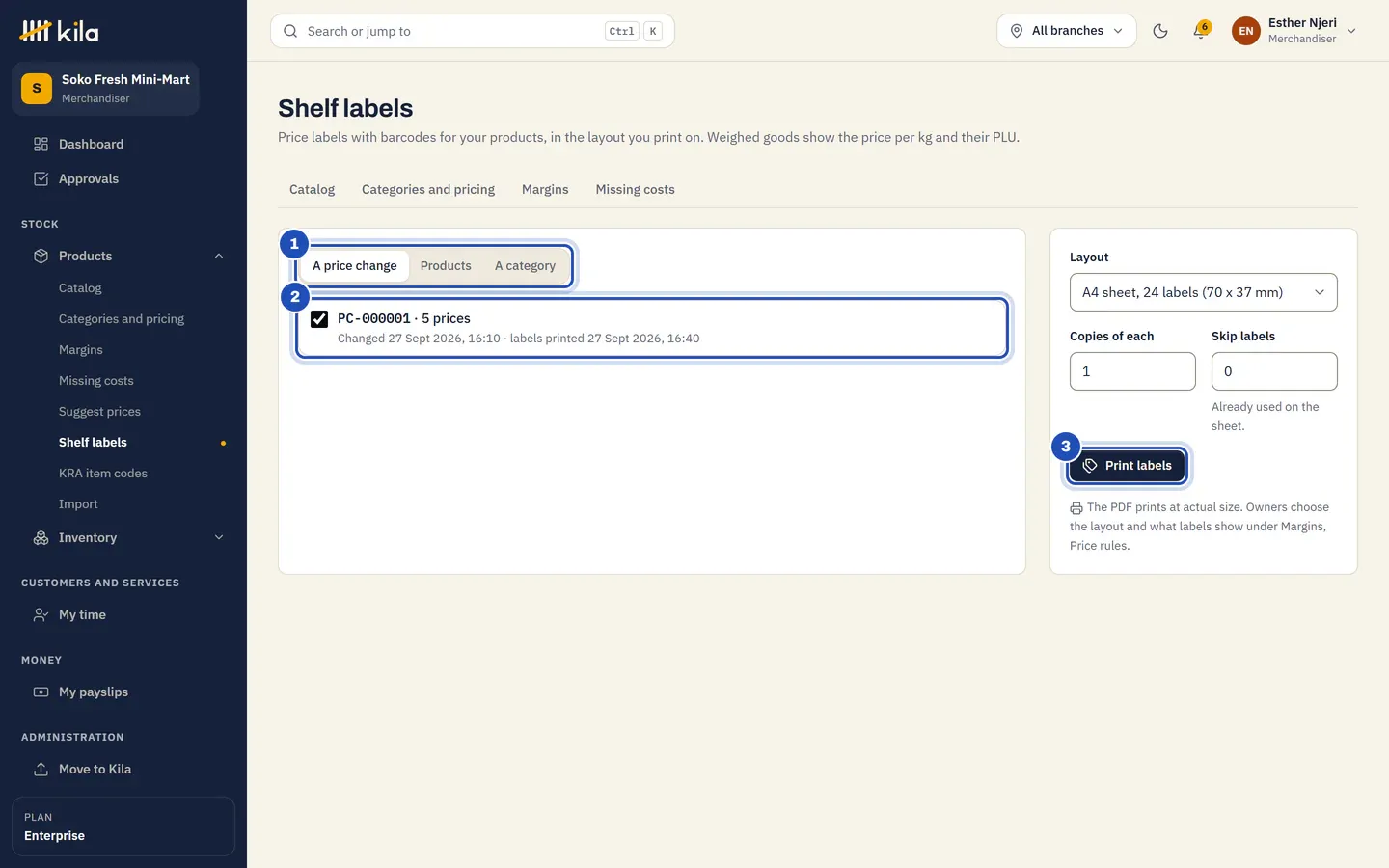The height and width of the screenshot is (868, 1389).
Task: Expand the Inventory section chevron
Action: click(x=219, y=537)
